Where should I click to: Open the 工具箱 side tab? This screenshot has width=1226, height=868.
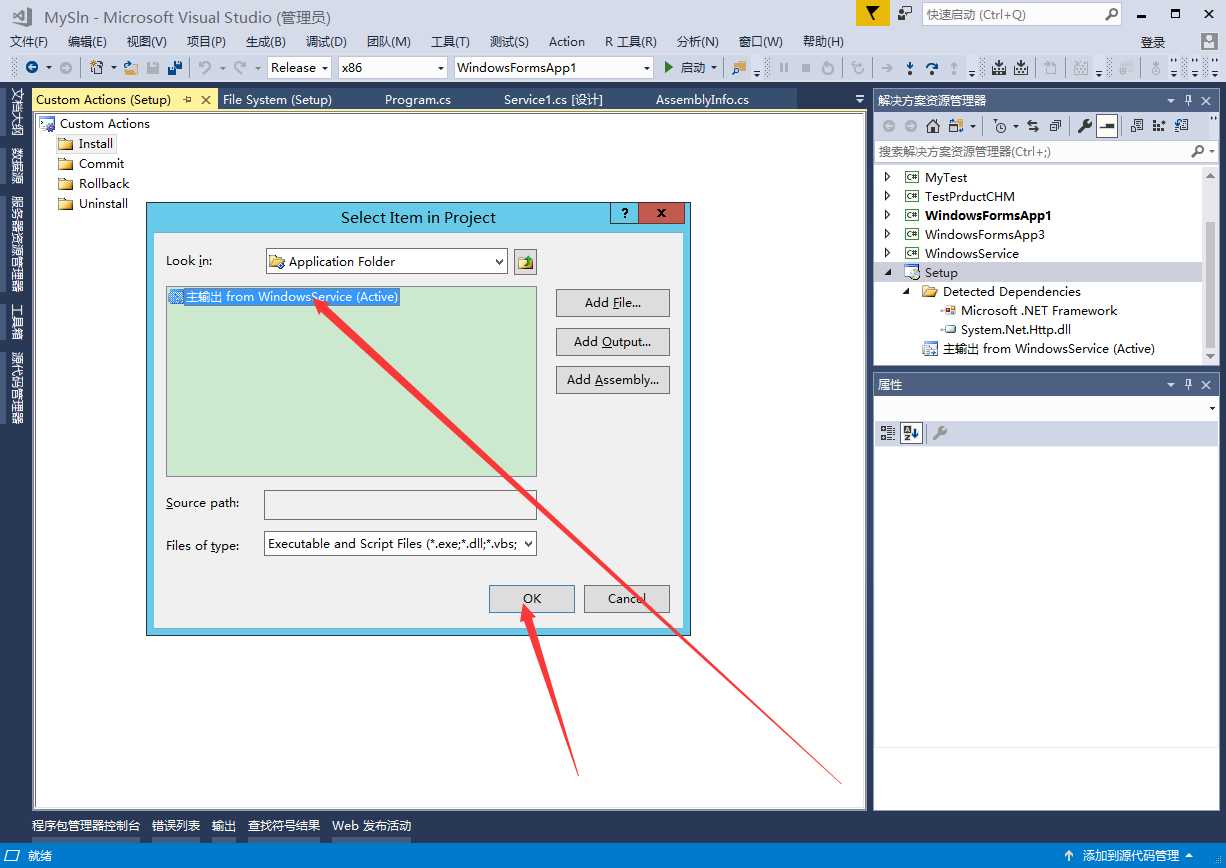pyautogui.click(x=16, y=322)
